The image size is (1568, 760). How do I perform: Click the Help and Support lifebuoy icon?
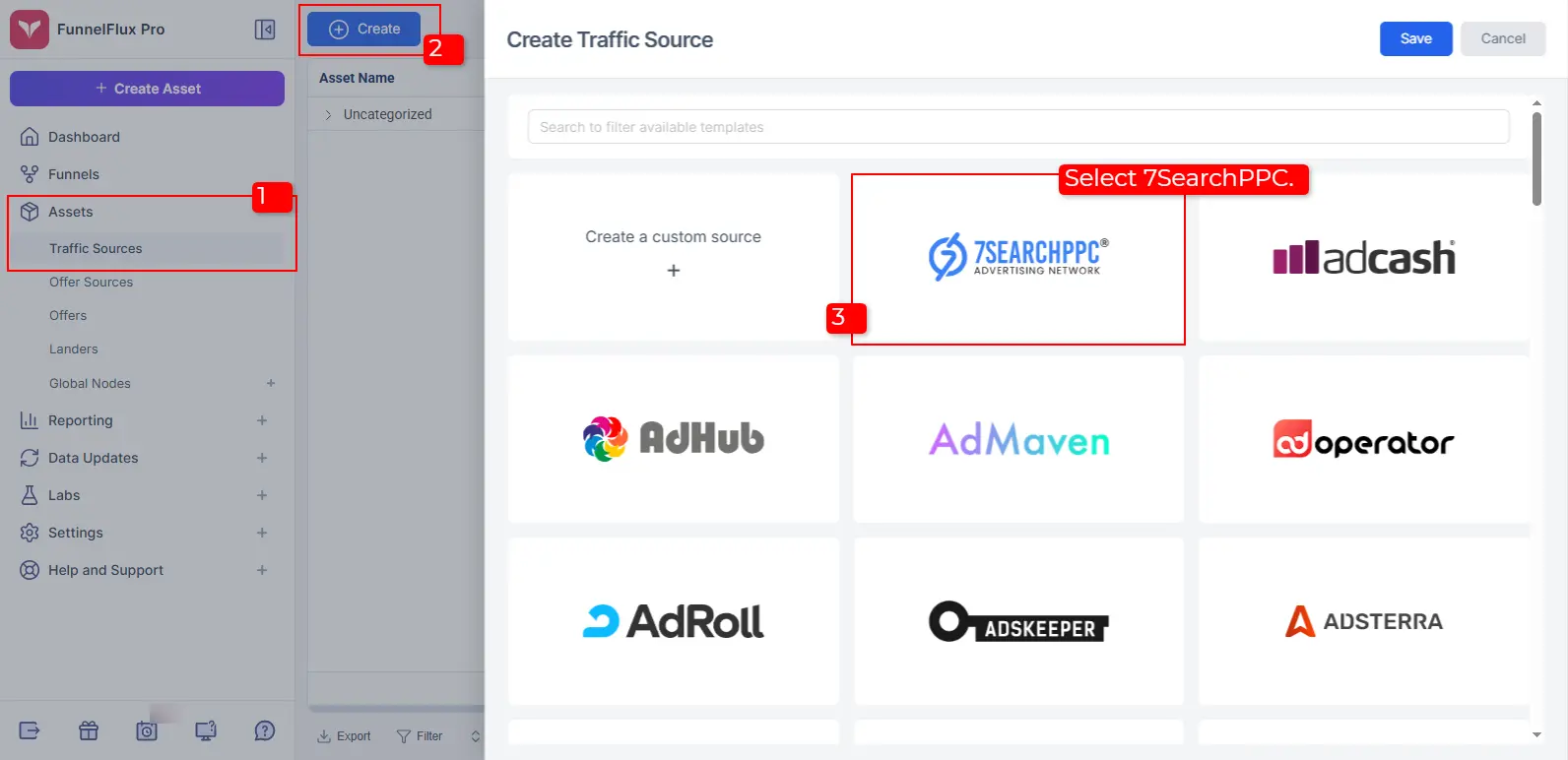tap(30, 570)
